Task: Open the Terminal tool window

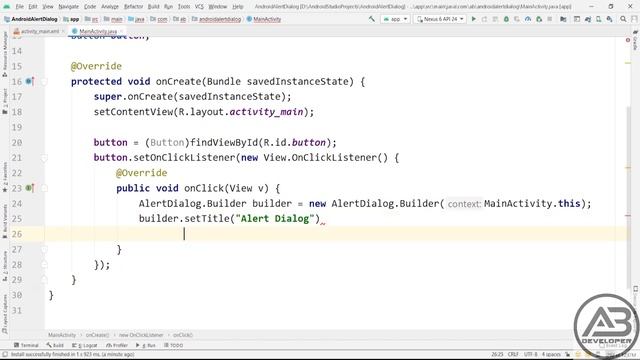Action: pos(26,345)
